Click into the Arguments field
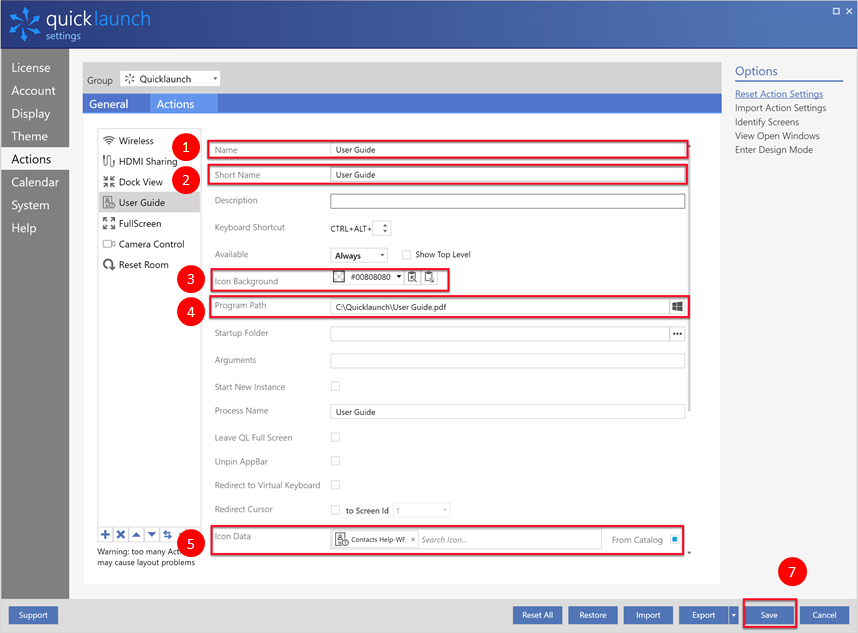This screenshot has width=858, height=633. [x=508, y=361]
